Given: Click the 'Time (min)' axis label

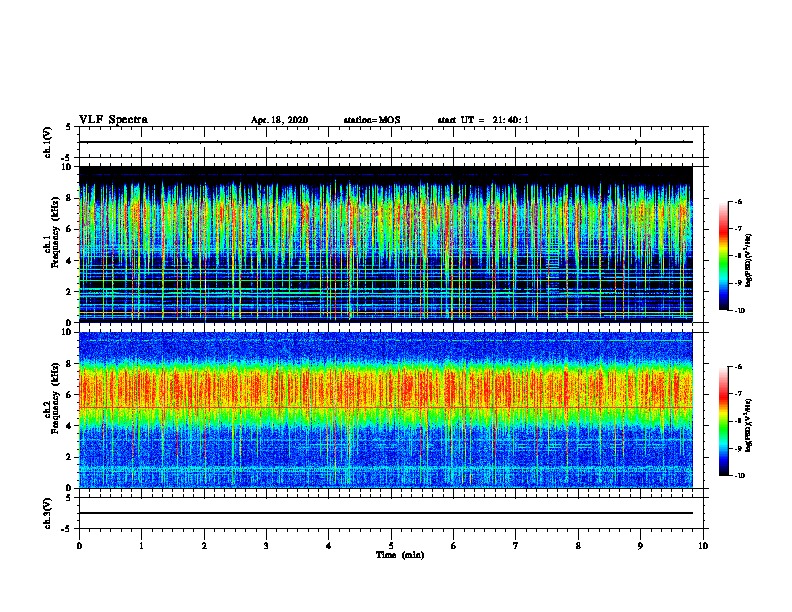Looking at the screenshot, I should [x=400, y=555].
